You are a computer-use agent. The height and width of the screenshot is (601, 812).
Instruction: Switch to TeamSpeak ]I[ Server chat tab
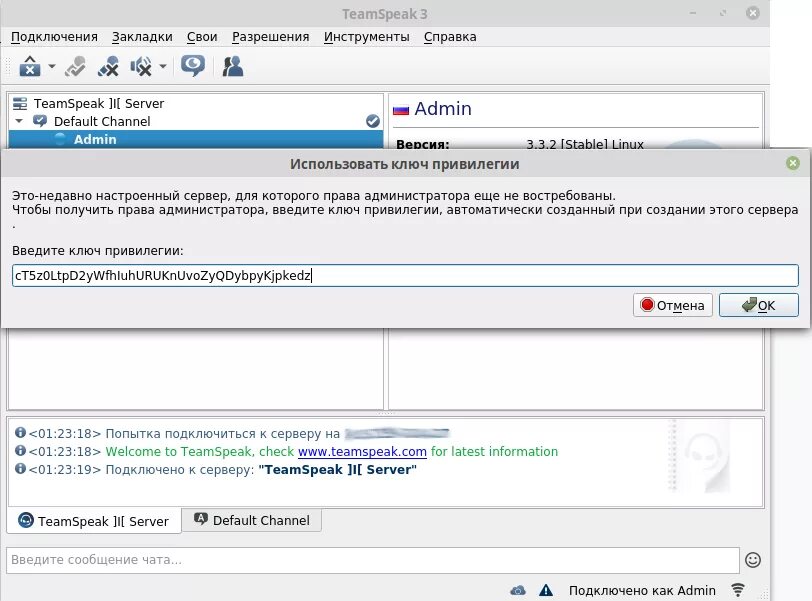[94, 521]
